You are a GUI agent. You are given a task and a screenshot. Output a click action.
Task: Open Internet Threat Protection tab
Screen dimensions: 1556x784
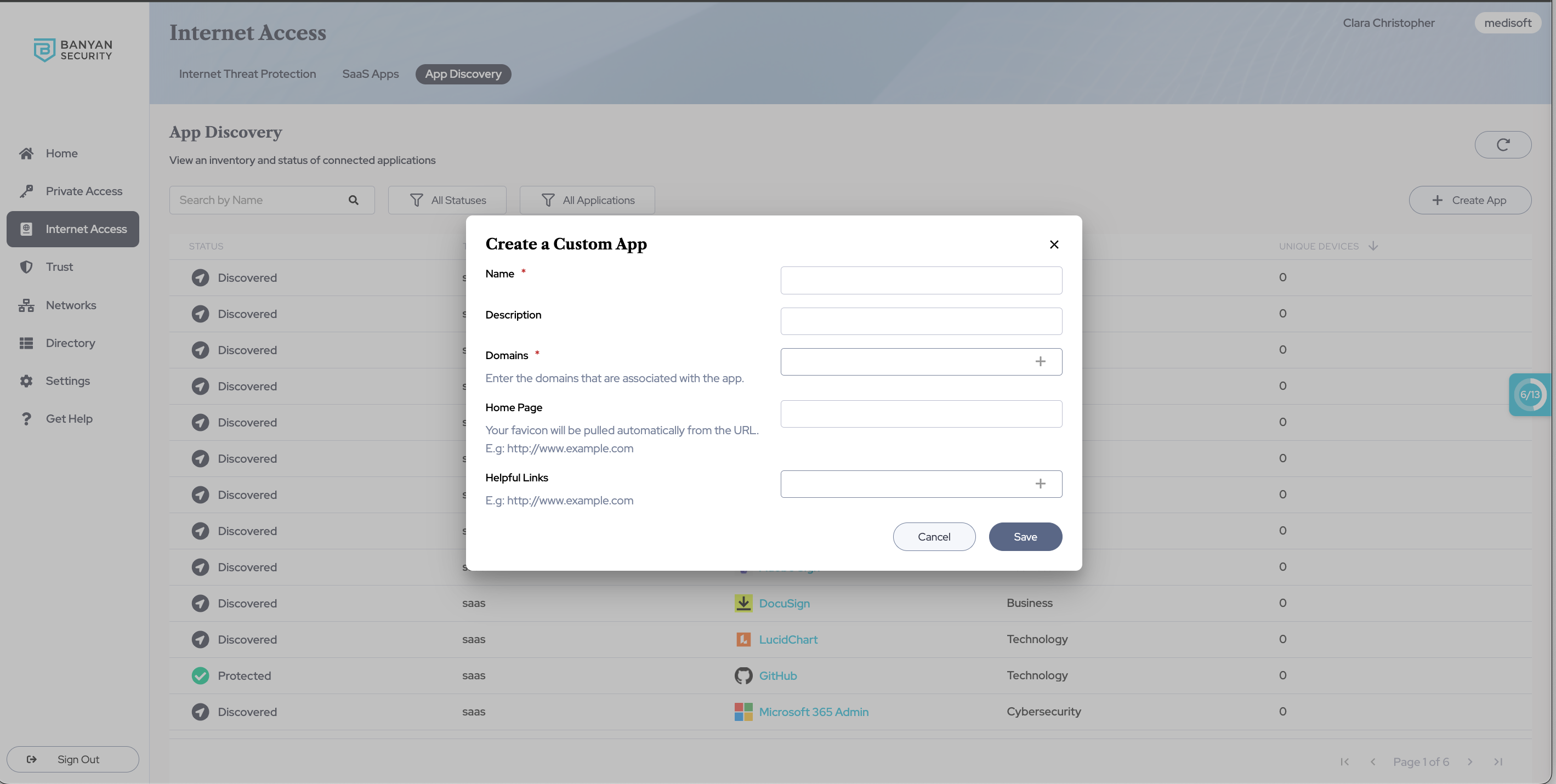[247, 75]
